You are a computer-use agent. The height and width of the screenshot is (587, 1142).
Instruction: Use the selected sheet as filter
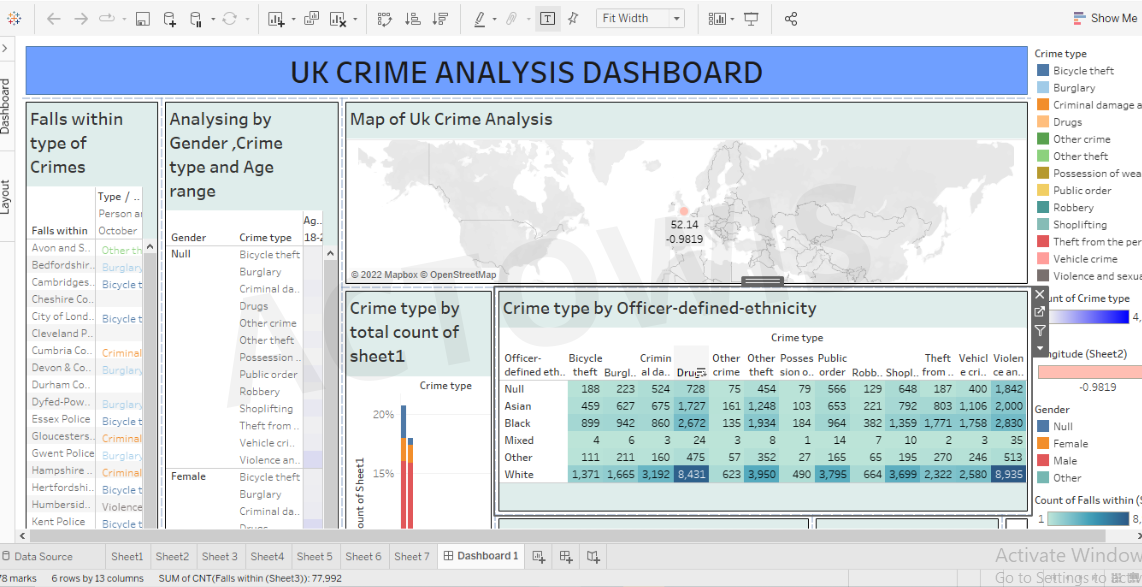1039,331
